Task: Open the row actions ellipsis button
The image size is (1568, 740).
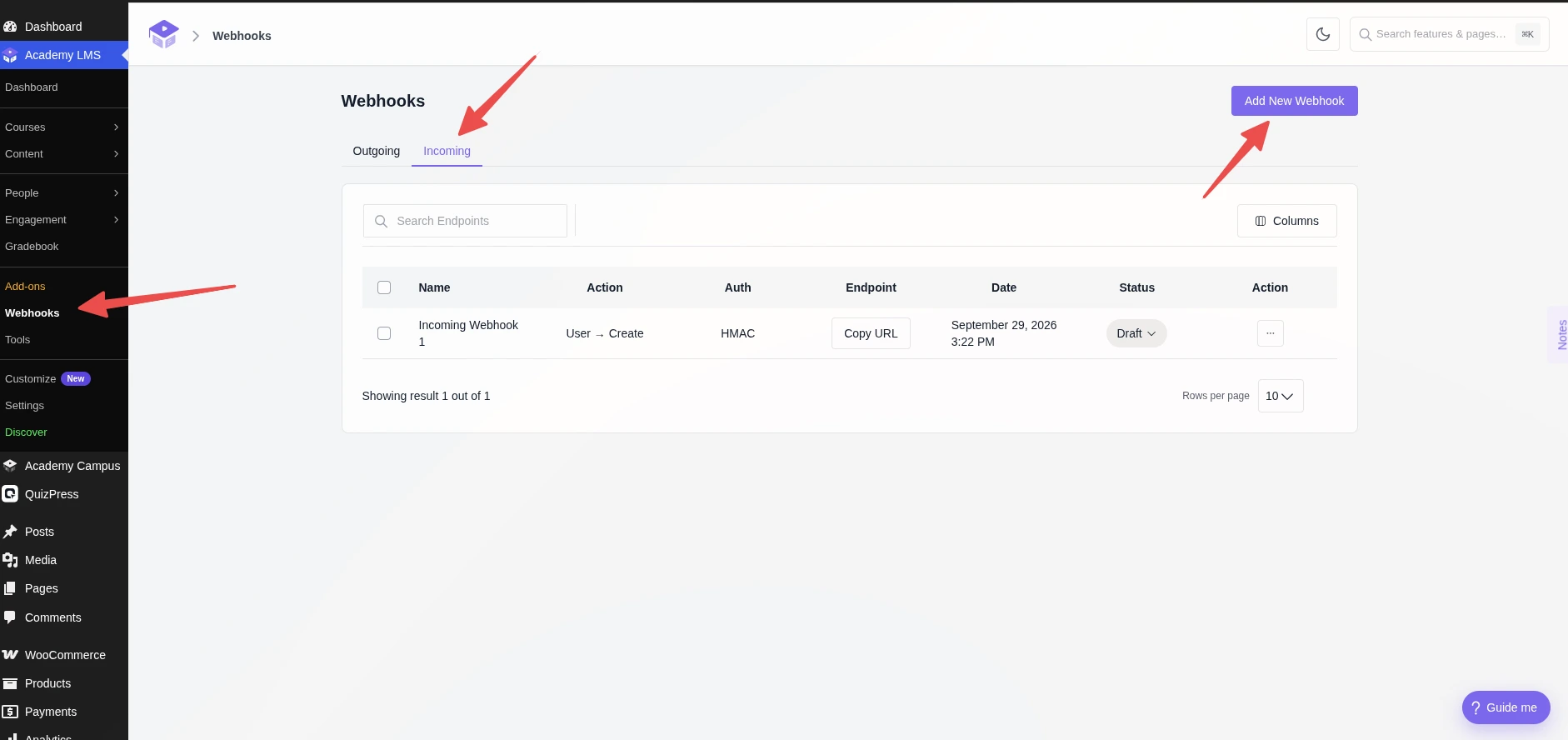Action: [x=1270, y=333]
